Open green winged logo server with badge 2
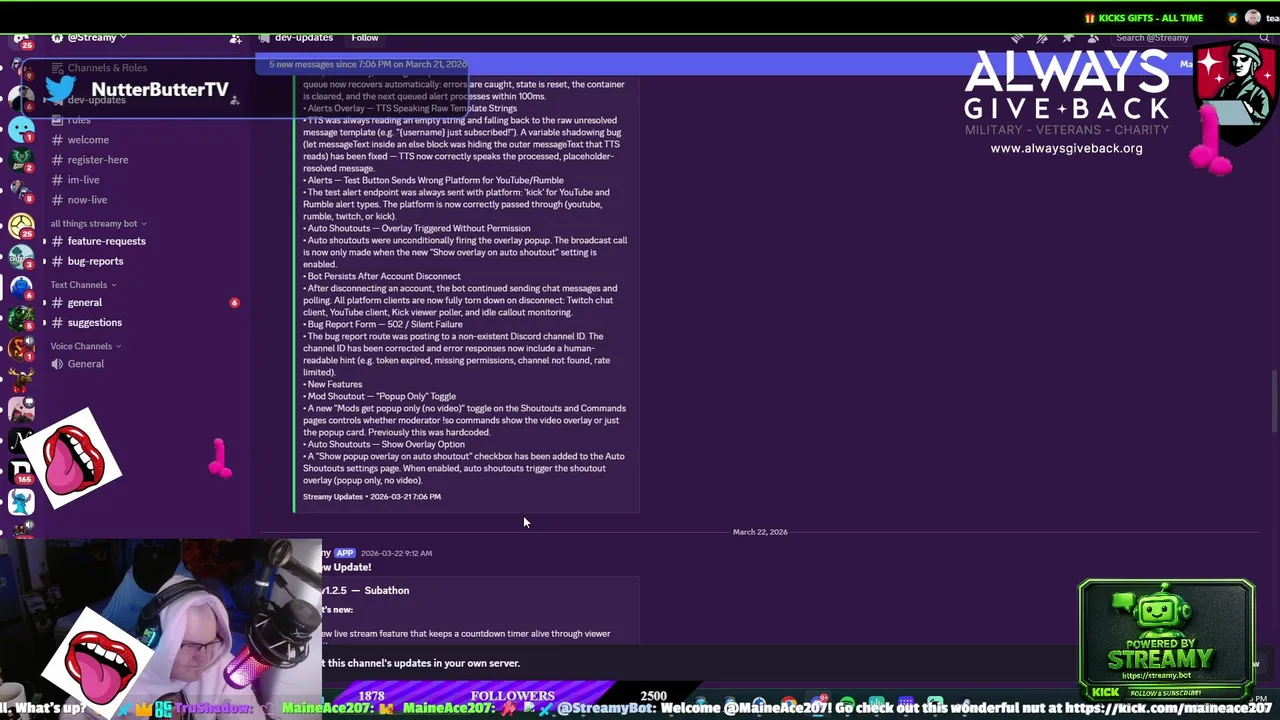Screen dimensions: 1280x720 point(21,158)
